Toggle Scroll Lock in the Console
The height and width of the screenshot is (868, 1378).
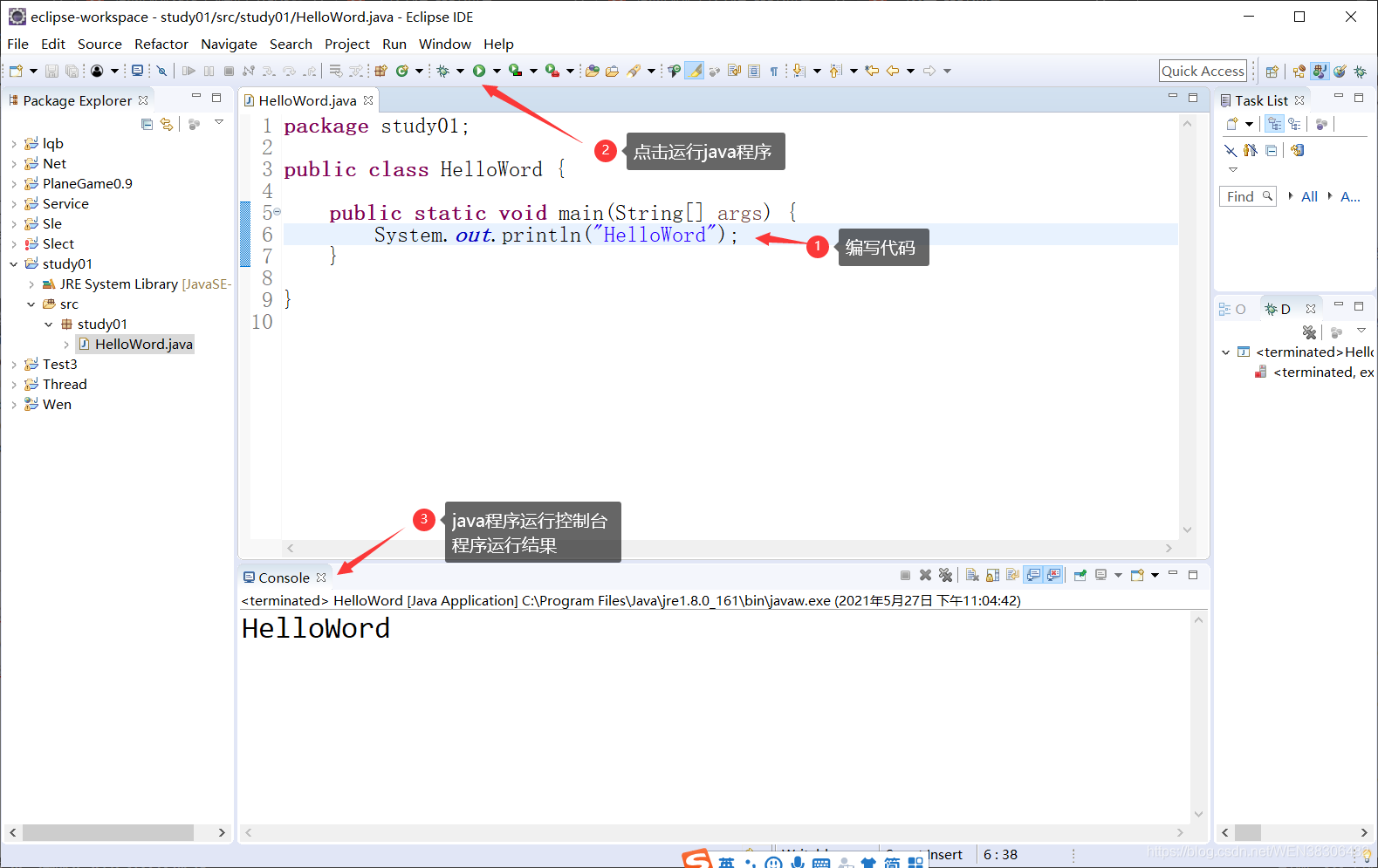(992, 575)
